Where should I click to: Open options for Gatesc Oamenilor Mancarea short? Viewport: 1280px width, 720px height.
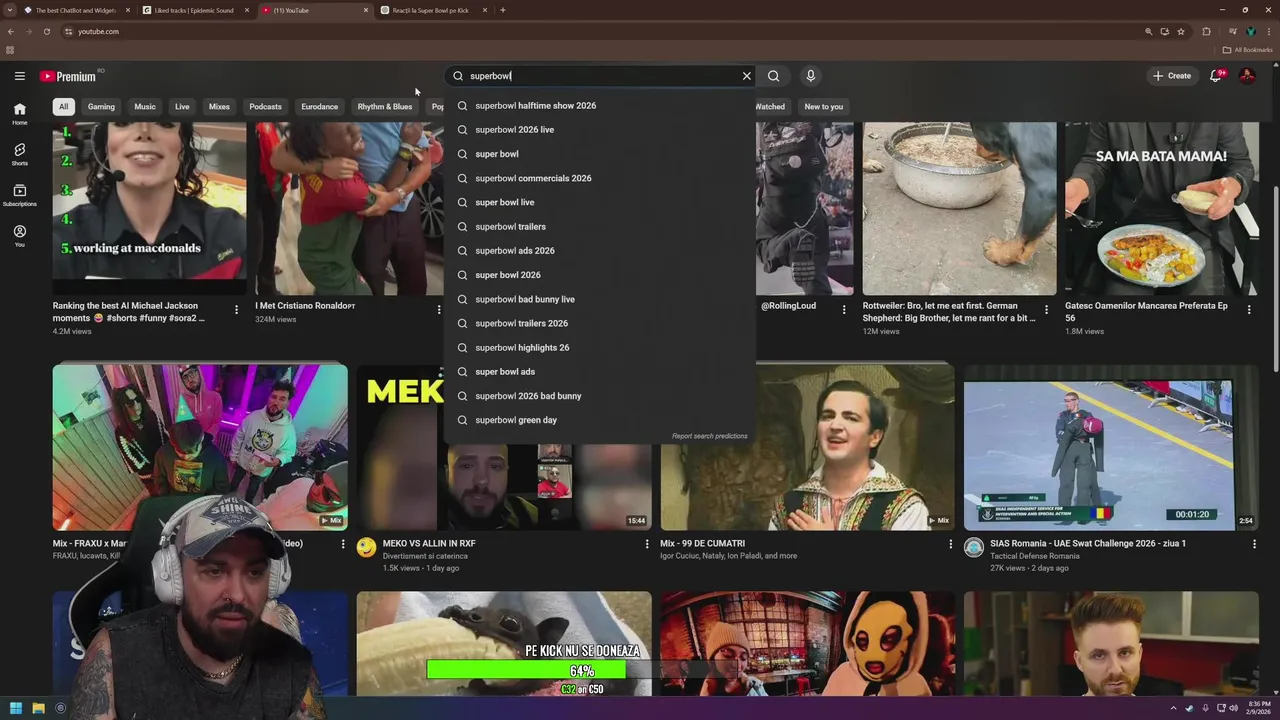pos(1249,310)
